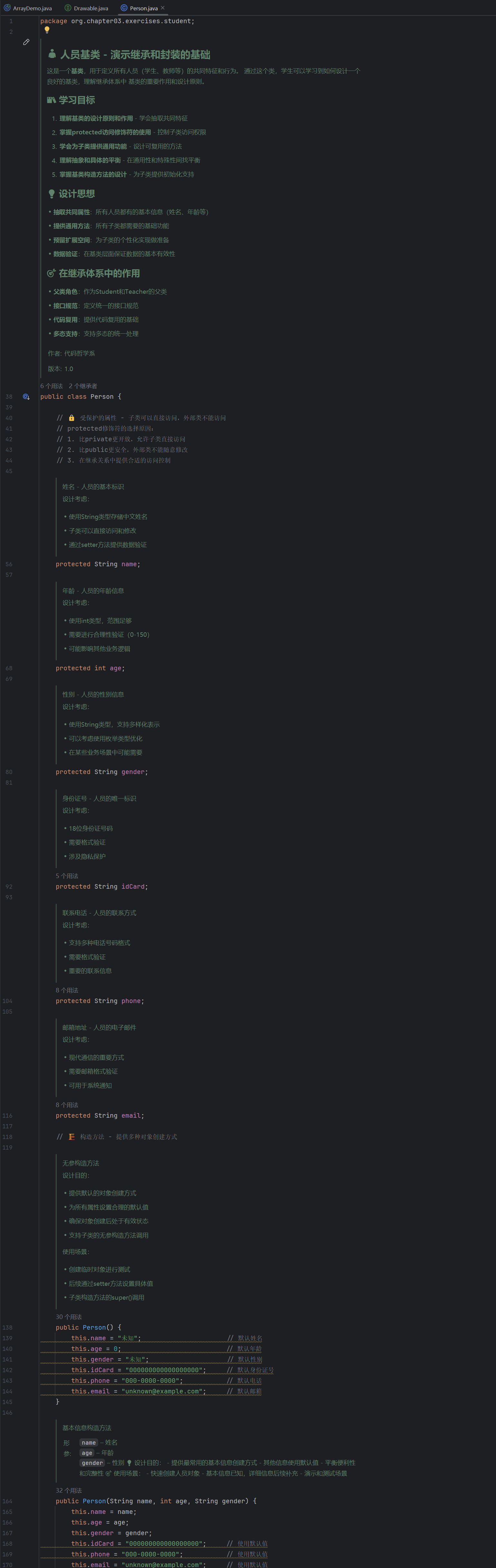Click line number 38 in the gutter

pyautogui.click(x=8, y=397)
